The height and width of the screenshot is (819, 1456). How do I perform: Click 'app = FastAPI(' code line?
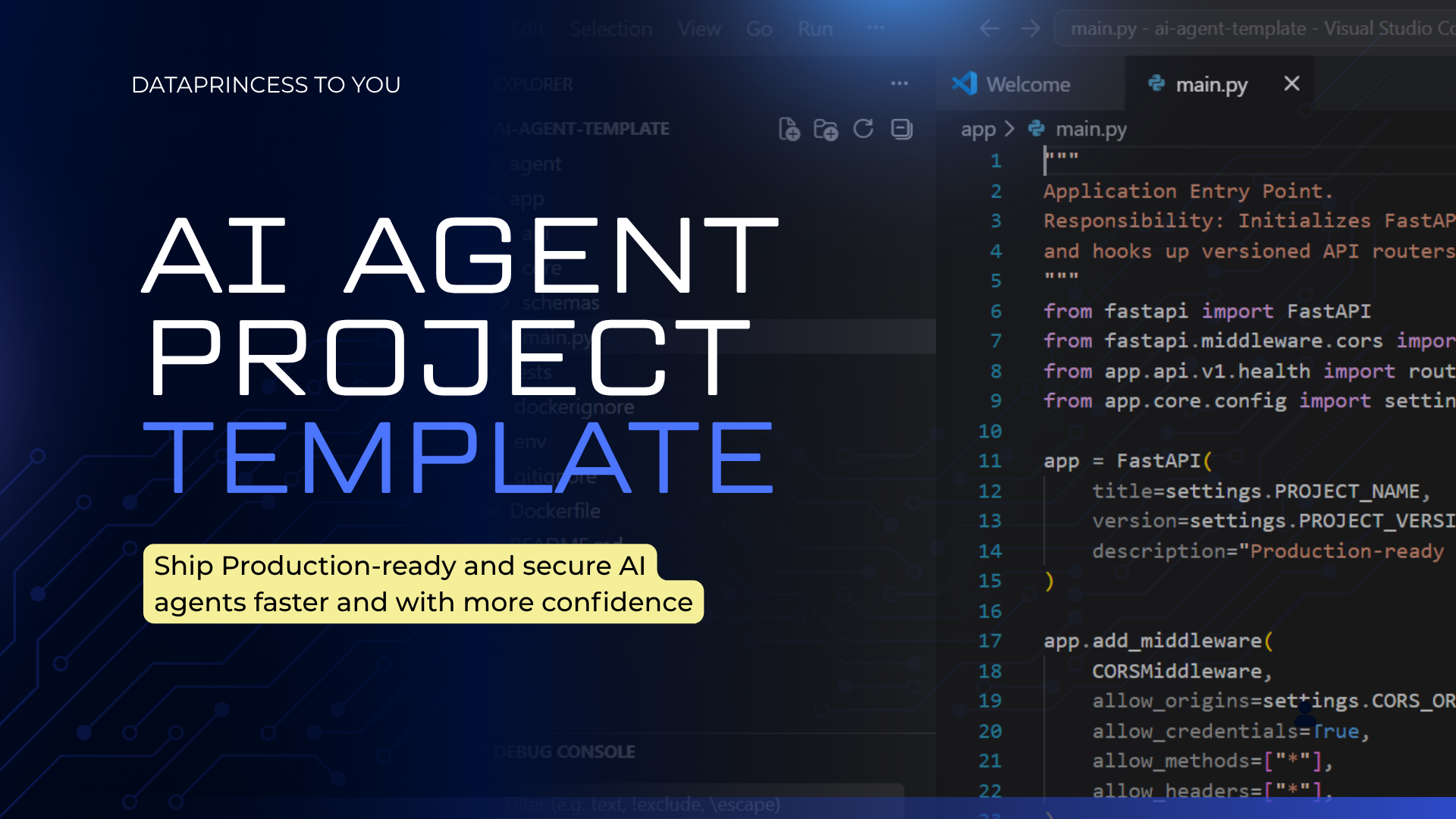[1128, 461]
